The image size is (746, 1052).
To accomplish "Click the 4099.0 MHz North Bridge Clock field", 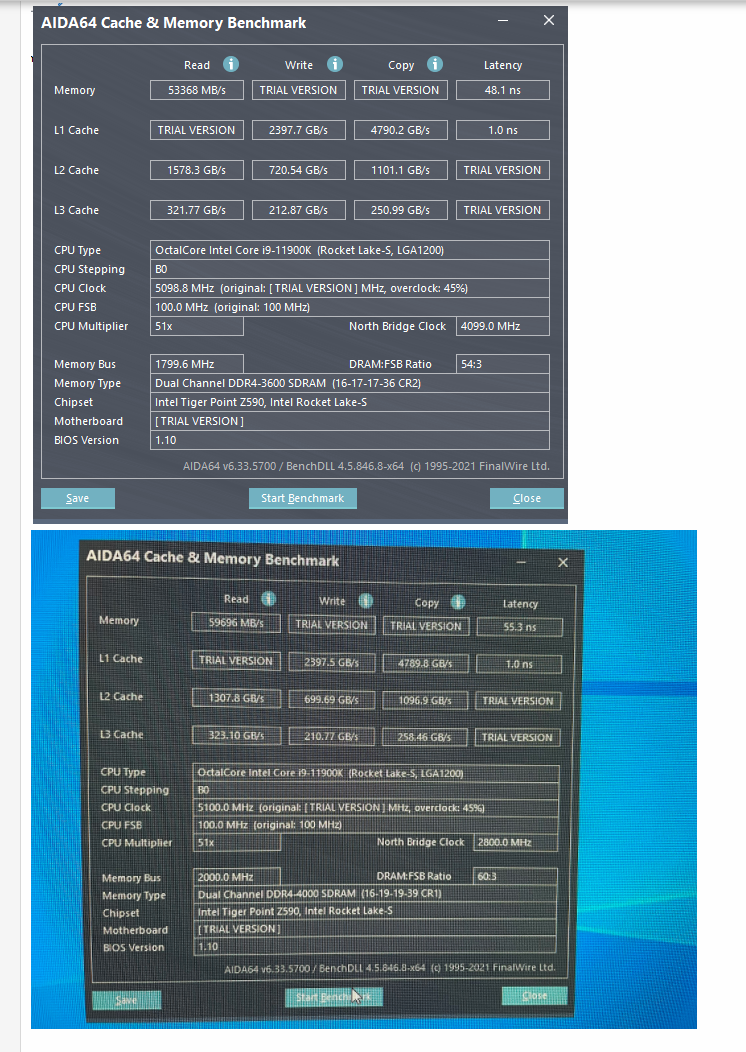I will pos(502,326).
